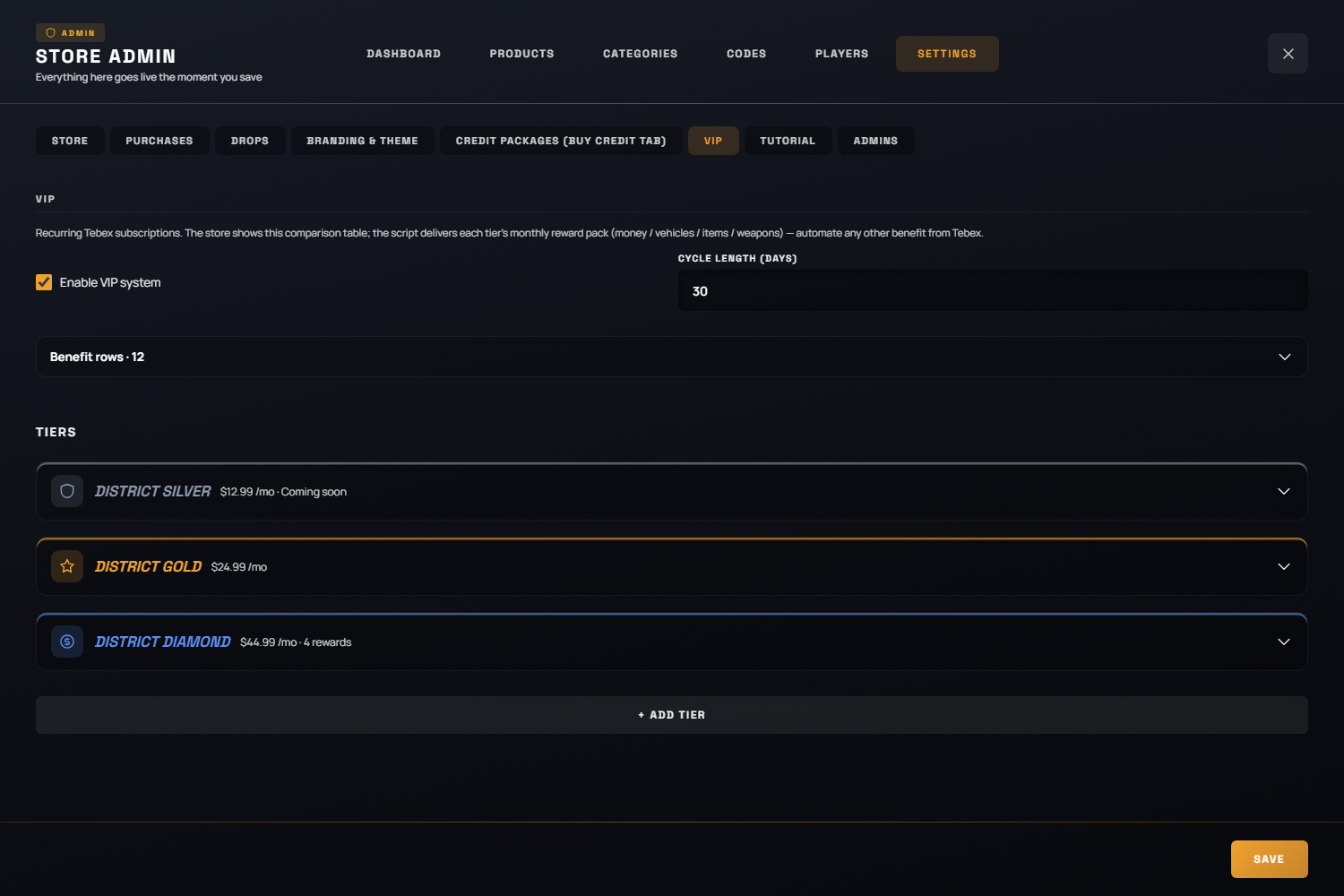The width and height of the screenshot is (1344, 896).
Task: Open the Categories page
Action: tap(640, 54)
